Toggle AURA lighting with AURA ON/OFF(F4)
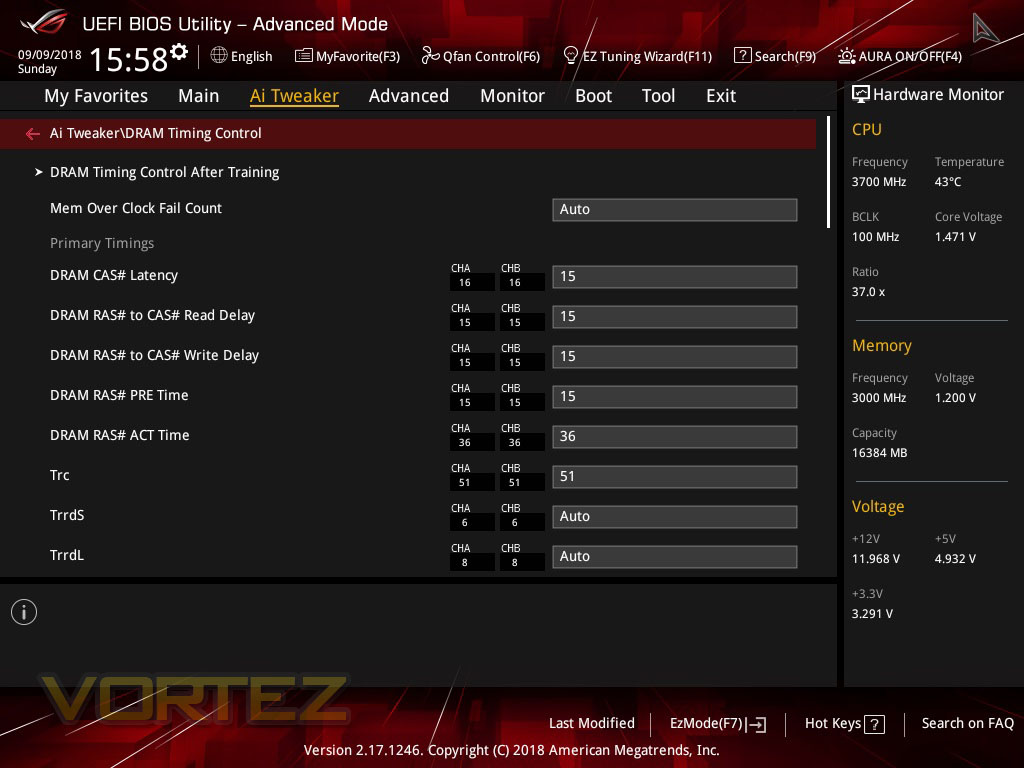 tap(846, 56)
